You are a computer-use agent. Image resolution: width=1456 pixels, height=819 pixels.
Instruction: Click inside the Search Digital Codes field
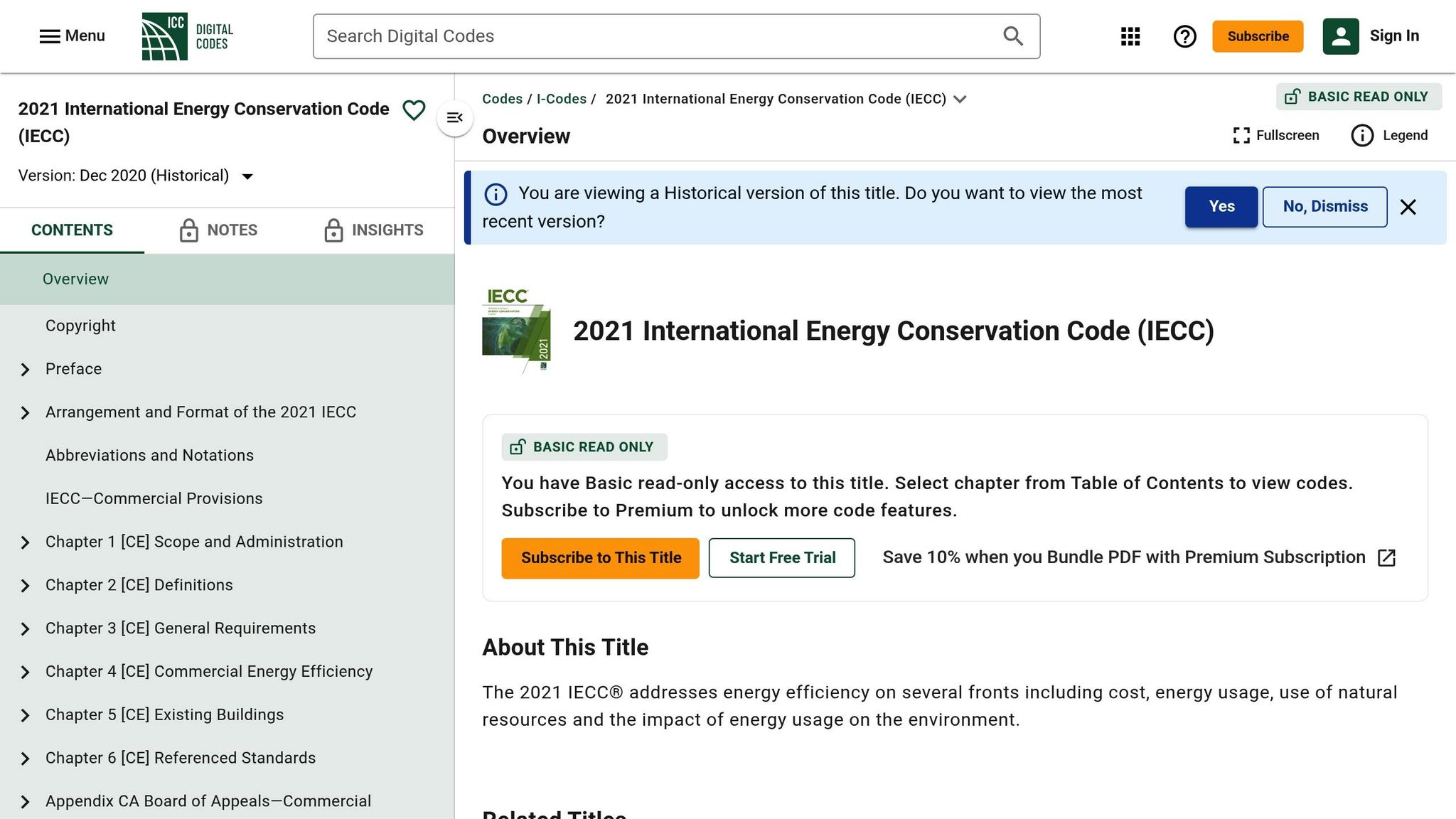coord(640,36)
